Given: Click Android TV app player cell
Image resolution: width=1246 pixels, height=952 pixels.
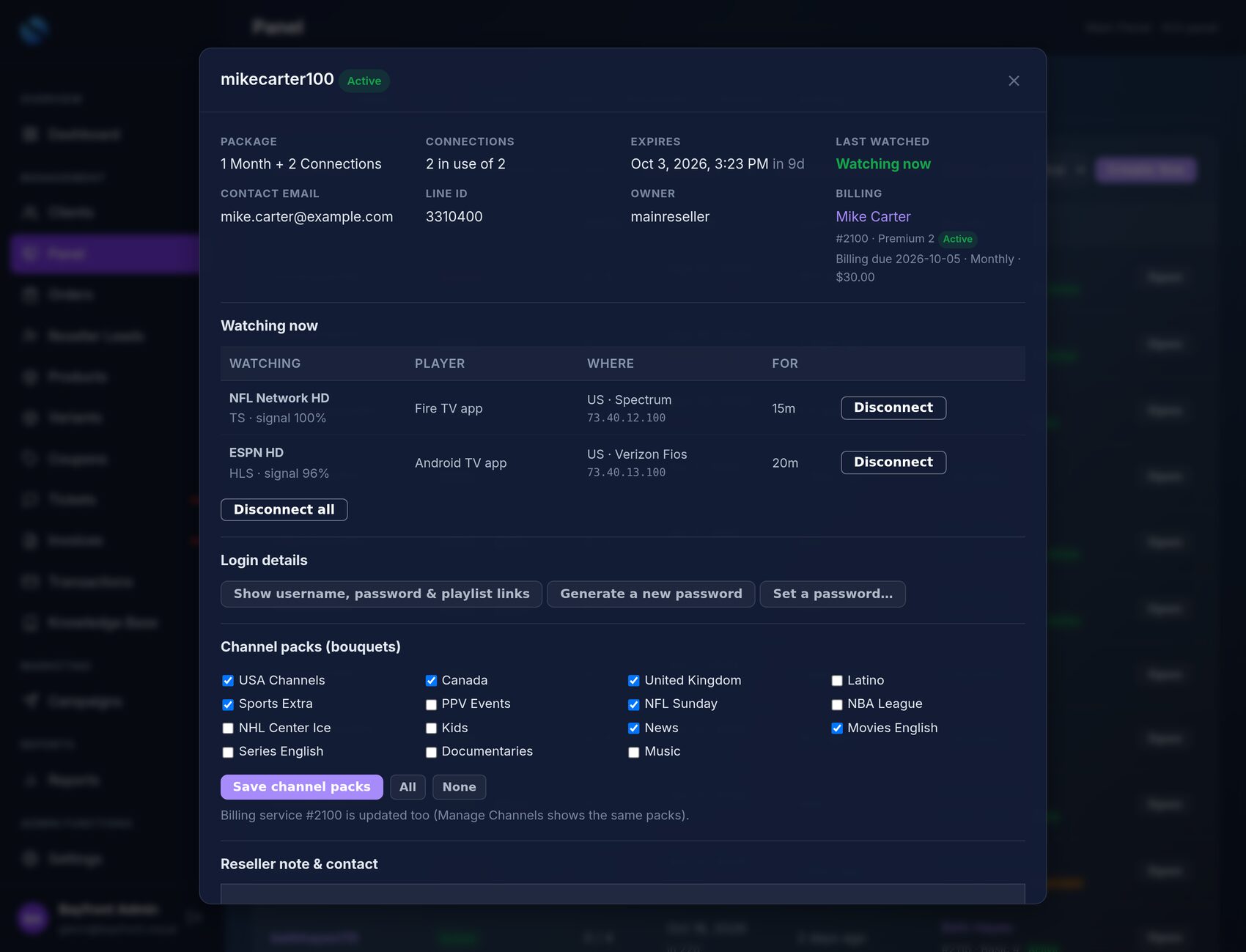Looking at the screenshot, I should click(x=460, y=463).
